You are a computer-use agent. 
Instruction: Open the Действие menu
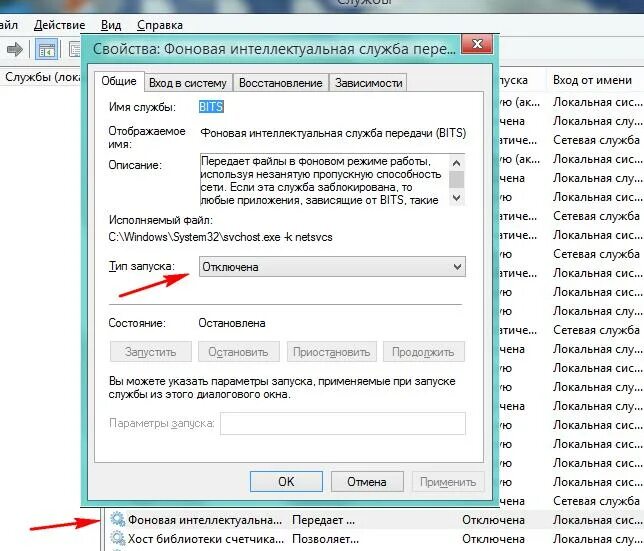(x=60, y=25)
